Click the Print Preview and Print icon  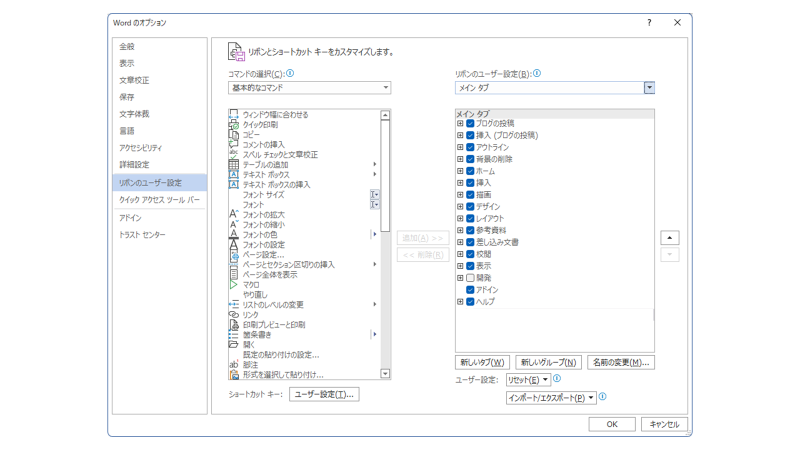pyautogui.click(x=234, y=324)
